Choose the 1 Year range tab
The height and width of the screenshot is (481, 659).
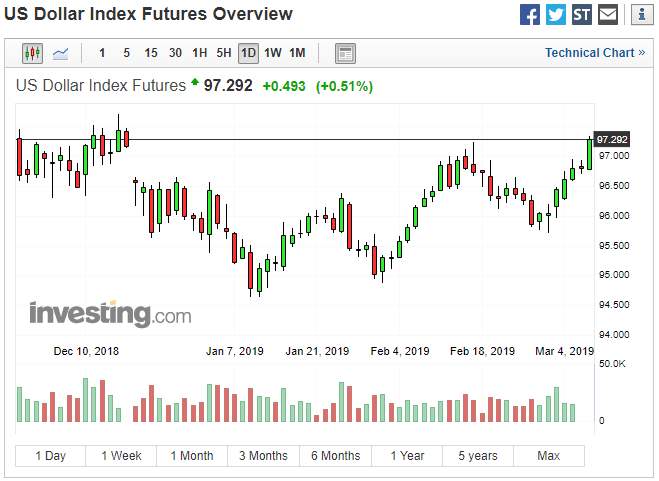click(407, 456)
